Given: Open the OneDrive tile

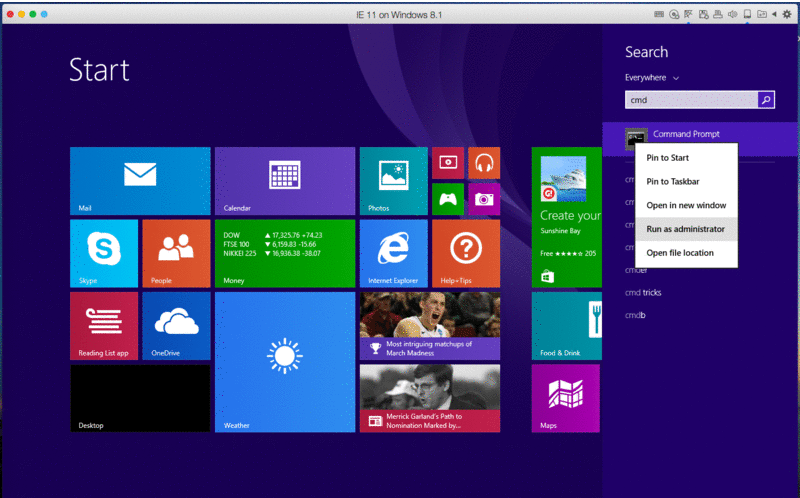Looking at the screenshot, I should 177,326.
